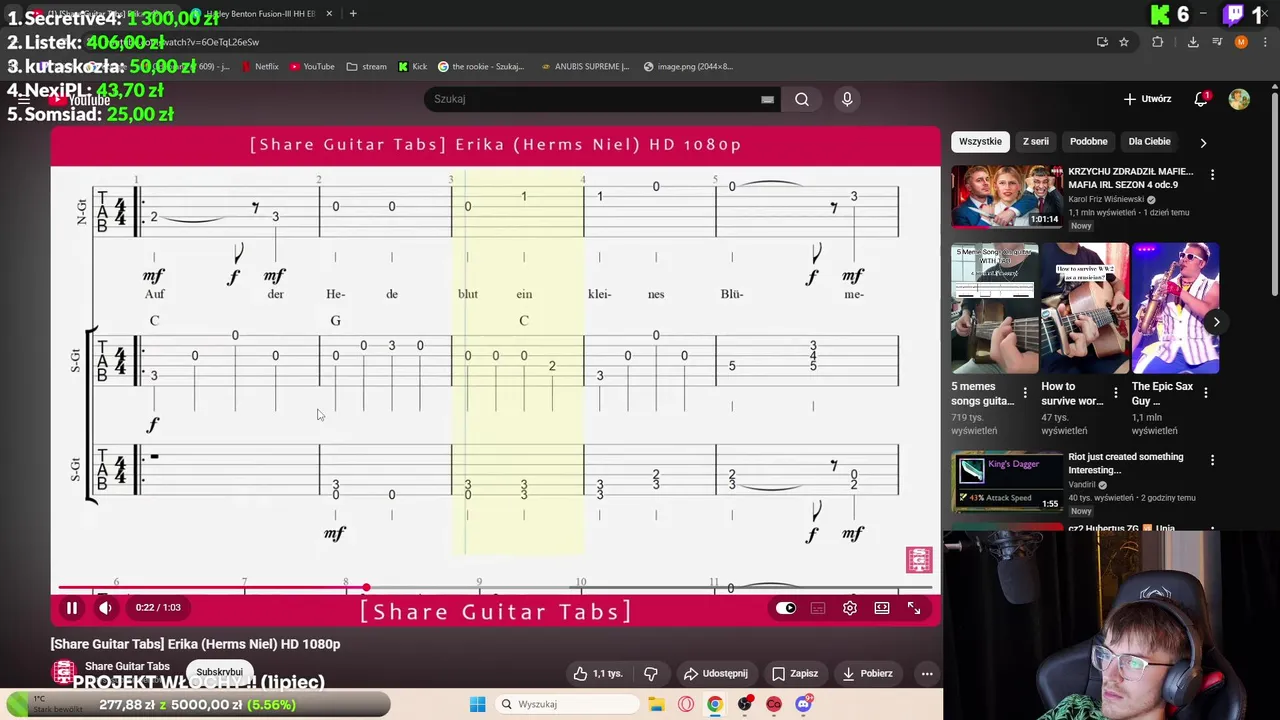
Task: Open the media controls icon in toolbar
Action: [x=1217, y=42]
